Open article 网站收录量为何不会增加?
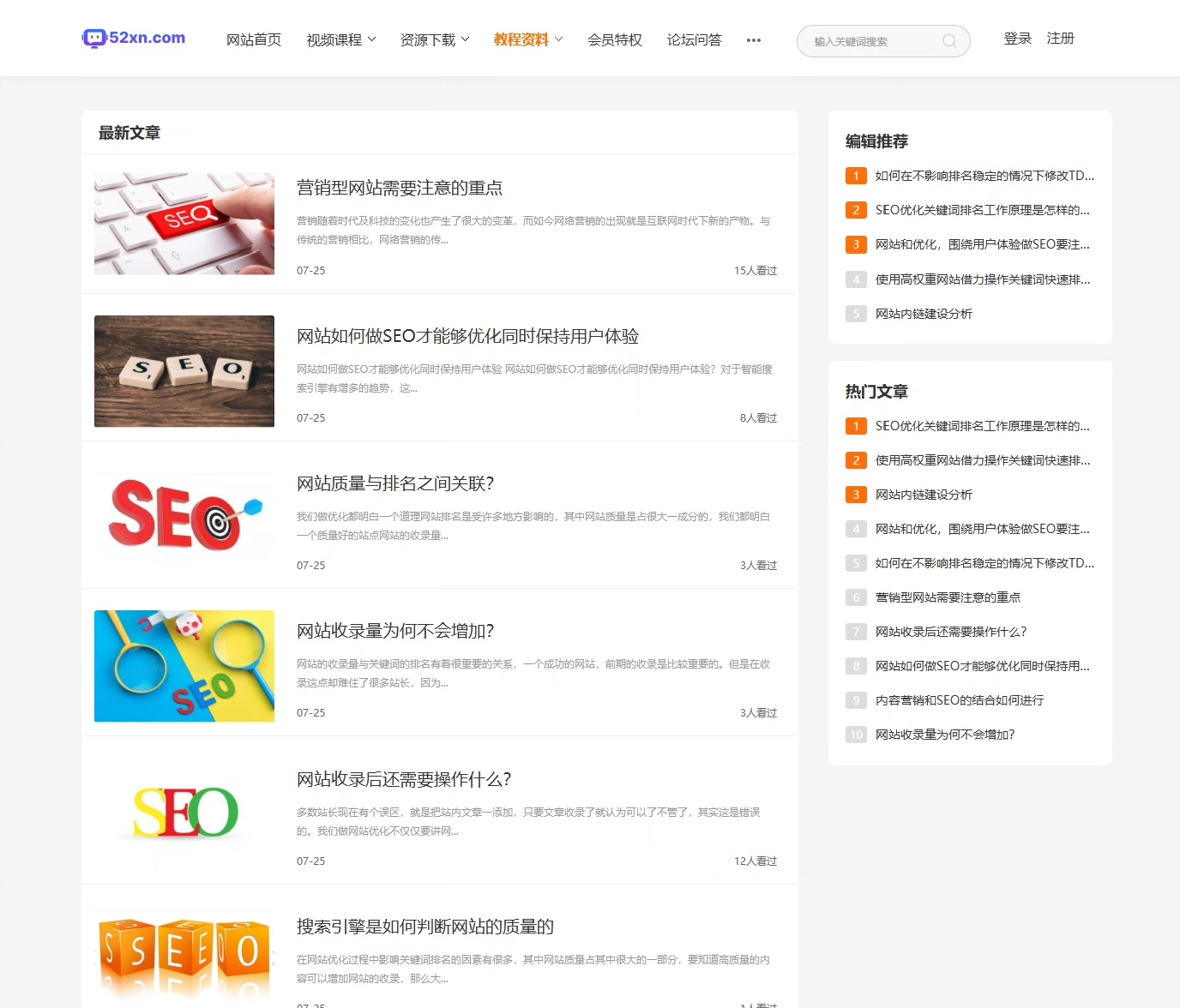The height and width of the screenshot is (1008, 1180). coord(395,631)
